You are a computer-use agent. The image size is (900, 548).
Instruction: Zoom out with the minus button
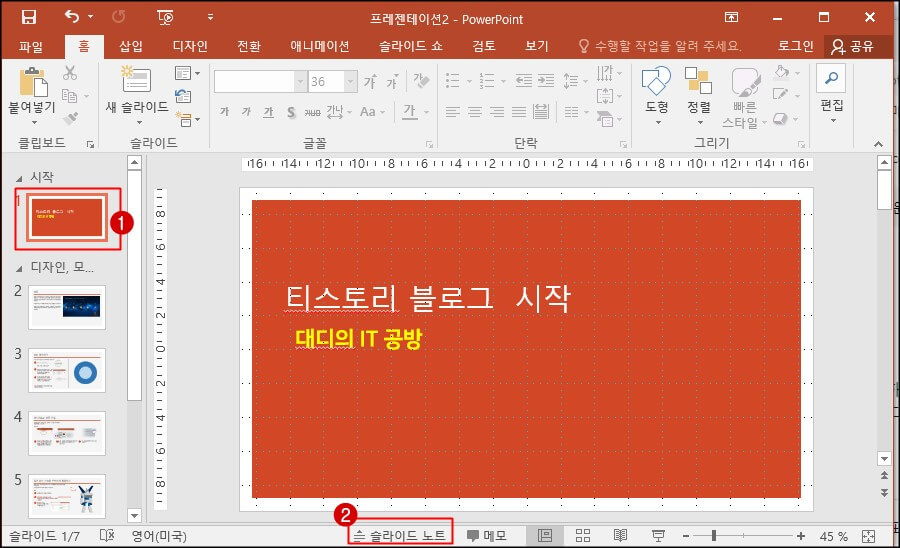point(685,536)
